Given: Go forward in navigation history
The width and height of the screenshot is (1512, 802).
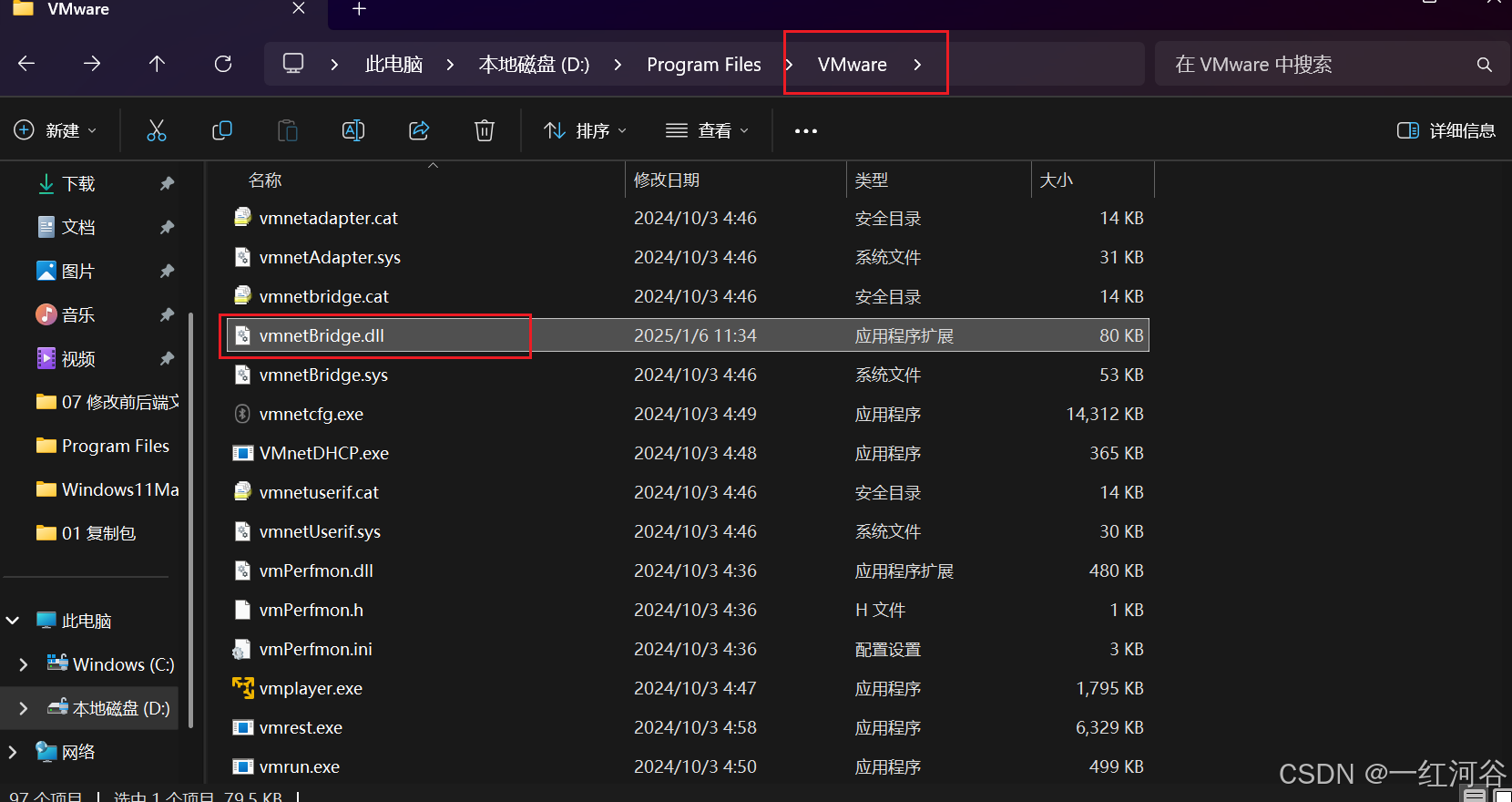Looking at the screenshot, I should (x=92, y=64).
